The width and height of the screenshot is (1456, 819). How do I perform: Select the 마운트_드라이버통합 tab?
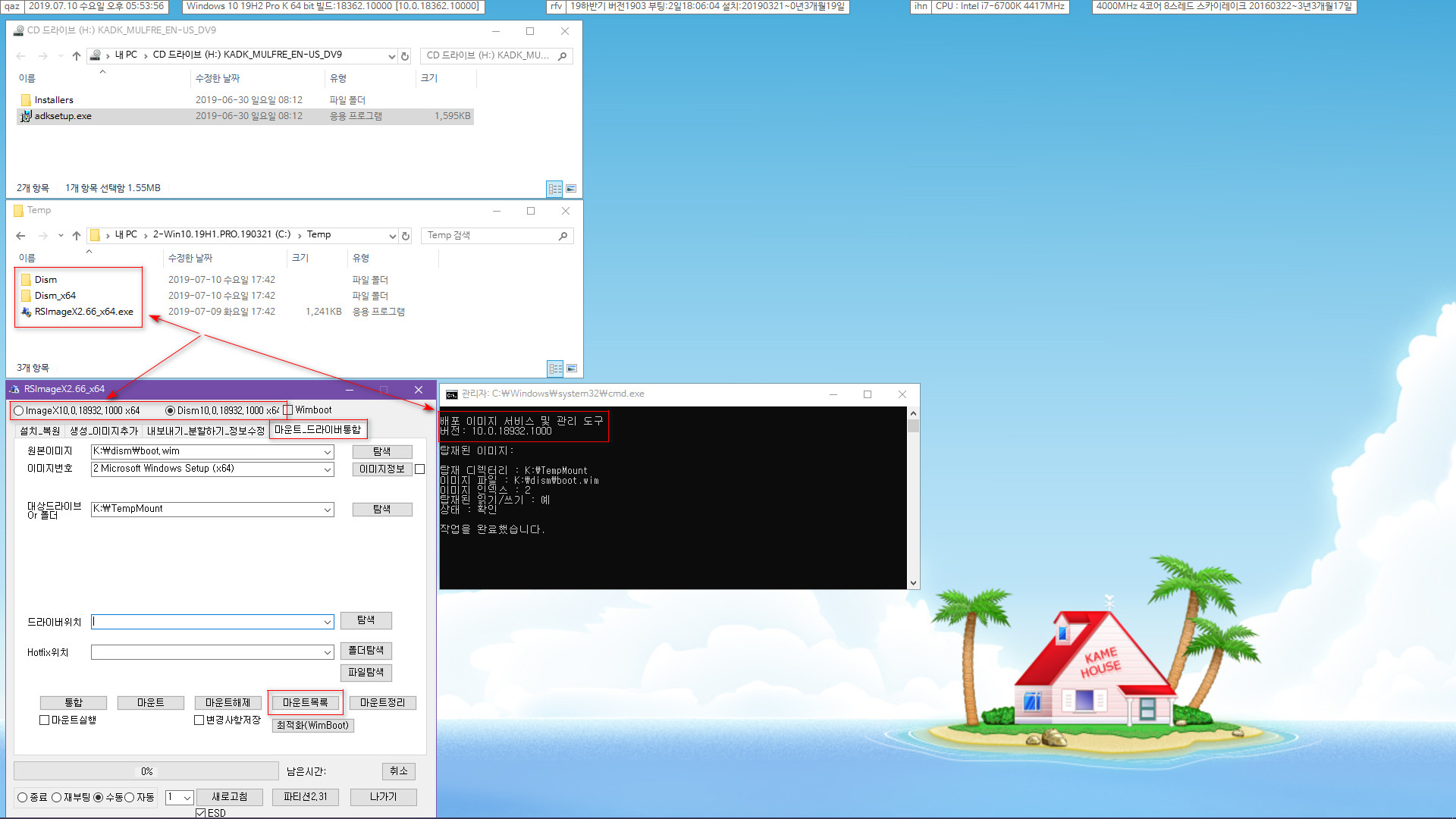[318, 430]
